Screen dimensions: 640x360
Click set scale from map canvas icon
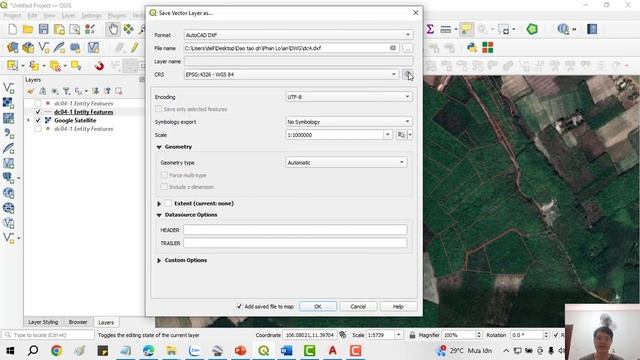coord(401,135)
